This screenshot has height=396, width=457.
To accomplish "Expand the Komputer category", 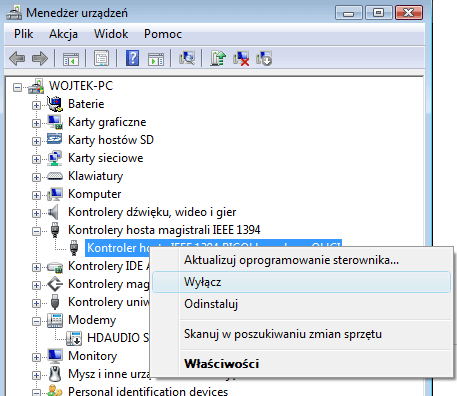I will pos(36,196).
